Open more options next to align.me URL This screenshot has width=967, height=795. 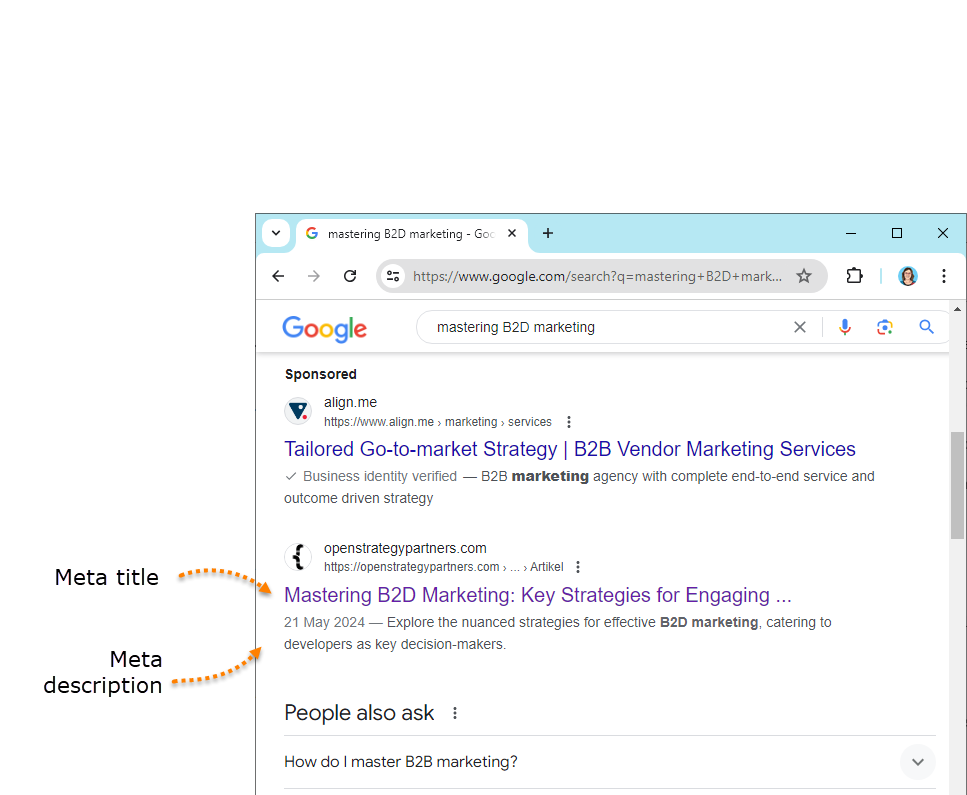(x=569, y=422)
